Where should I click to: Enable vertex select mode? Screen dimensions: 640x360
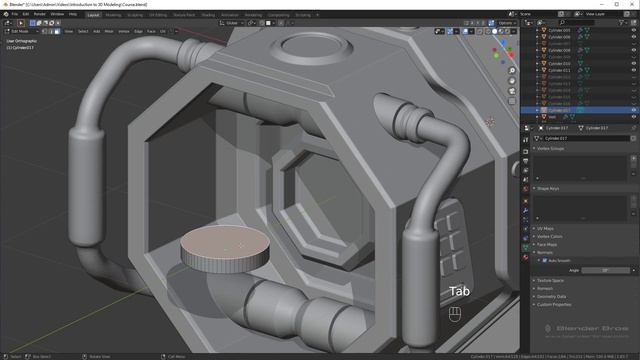[44, 31]
